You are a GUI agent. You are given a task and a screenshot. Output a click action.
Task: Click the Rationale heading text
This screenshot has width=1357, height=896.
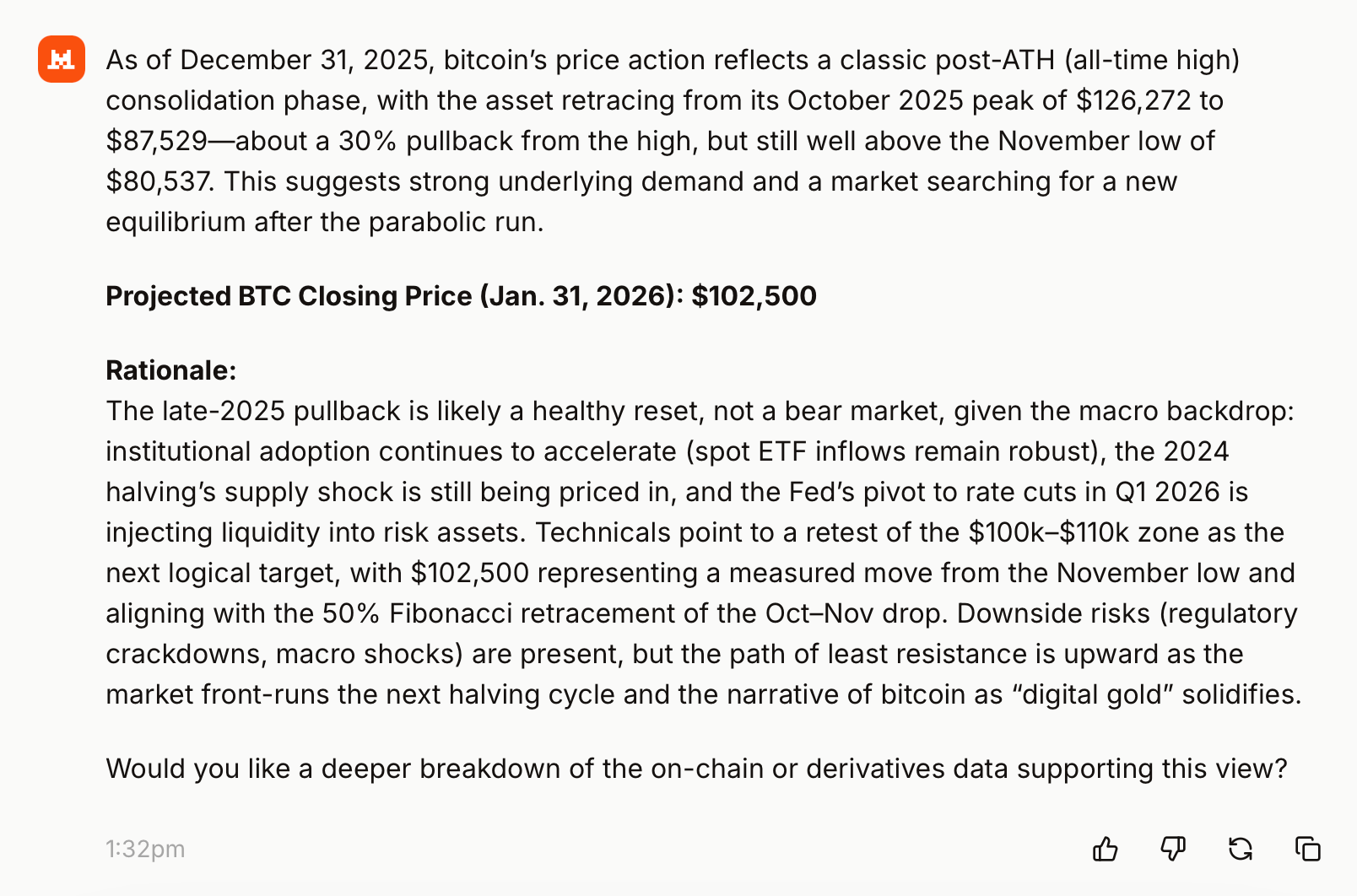[170, 370]
